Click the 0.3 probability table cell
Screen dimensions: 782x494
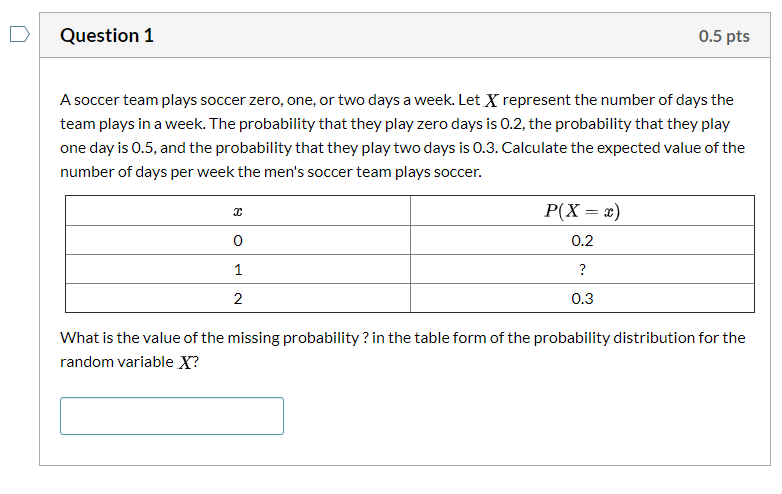(x=582, y=298)
